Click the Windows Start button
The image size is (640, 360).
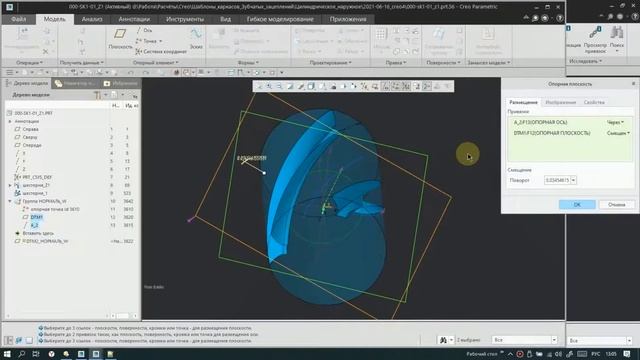pos(7,354)
